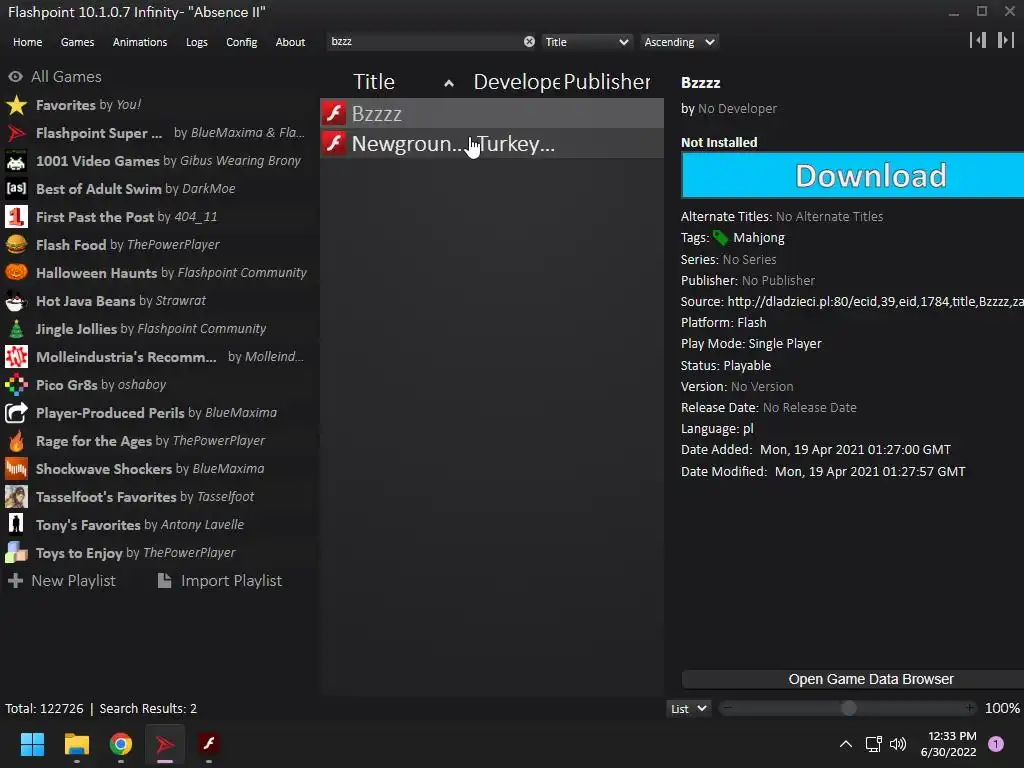This screenshot has width=1024, height=768.
Task: Click the First Past the Post icon
Action: tap(16, 217)
